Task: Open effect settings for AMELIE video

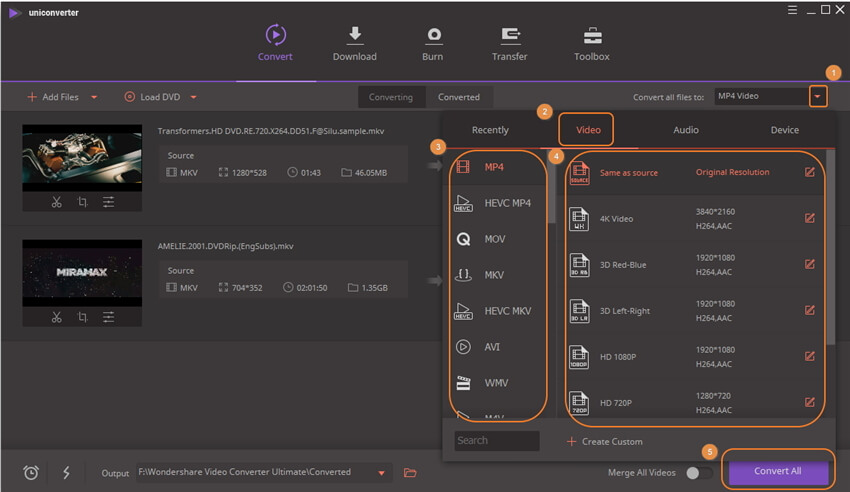Action: pyautogui.click(x=108, y=317)
